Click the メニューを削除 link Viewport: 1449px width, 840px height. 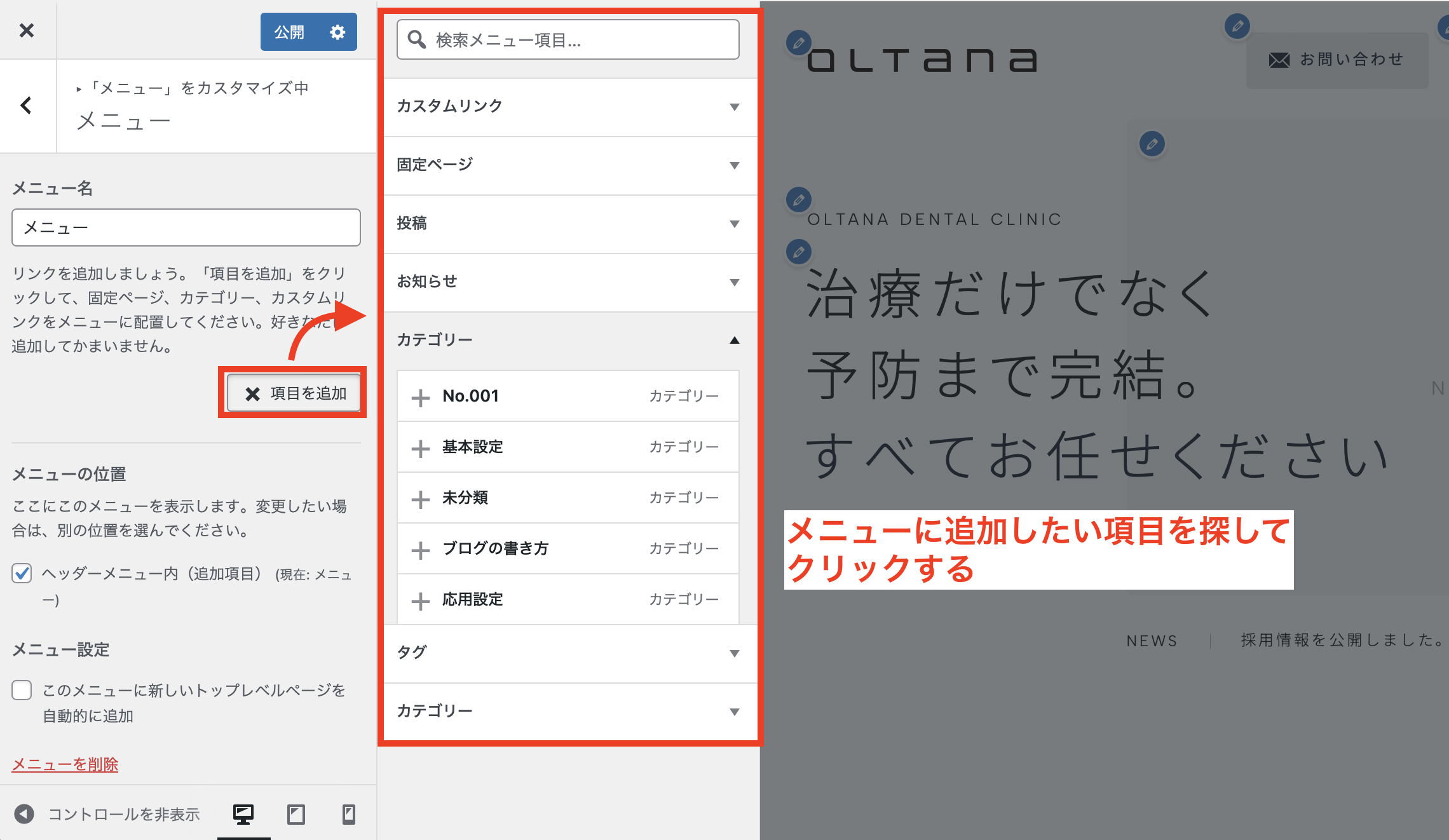pyautogui.click(x=64, y=764)
